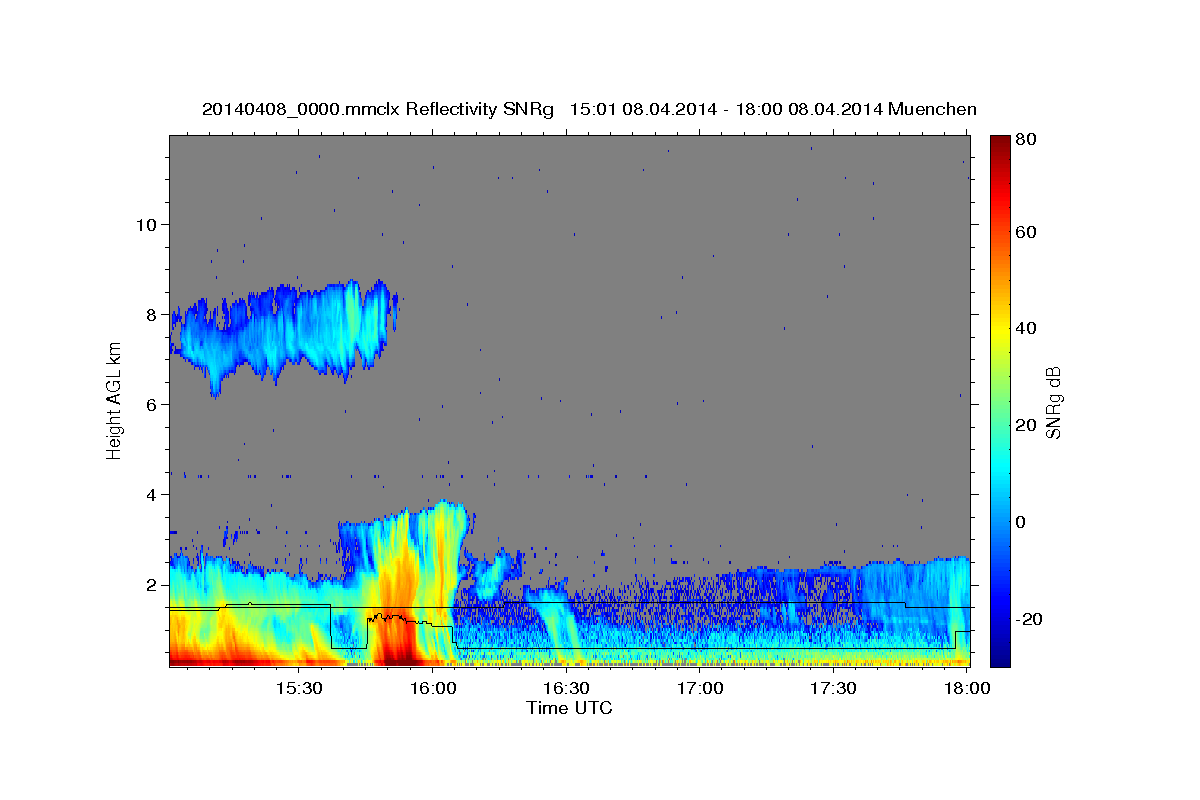Image resolution: width=1200 pixels, height=800 pixels.
Task: Click the 17:30 time tick label
Action: [x=834, y=688]
